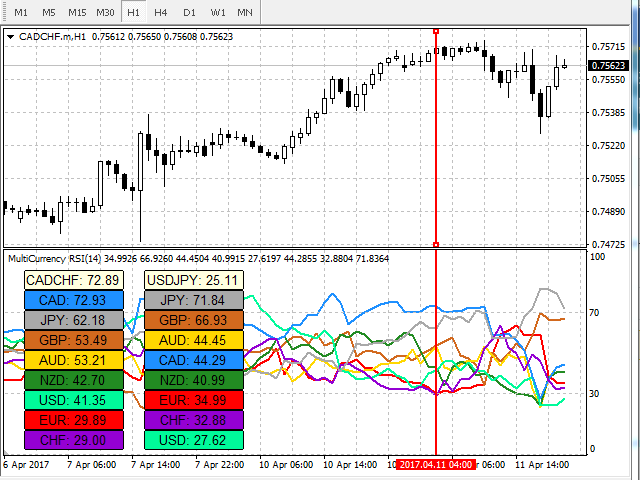Select the W1 weekly timeframe
The width and height of the screenshot is (640, 480).
[x=217, y=12]
